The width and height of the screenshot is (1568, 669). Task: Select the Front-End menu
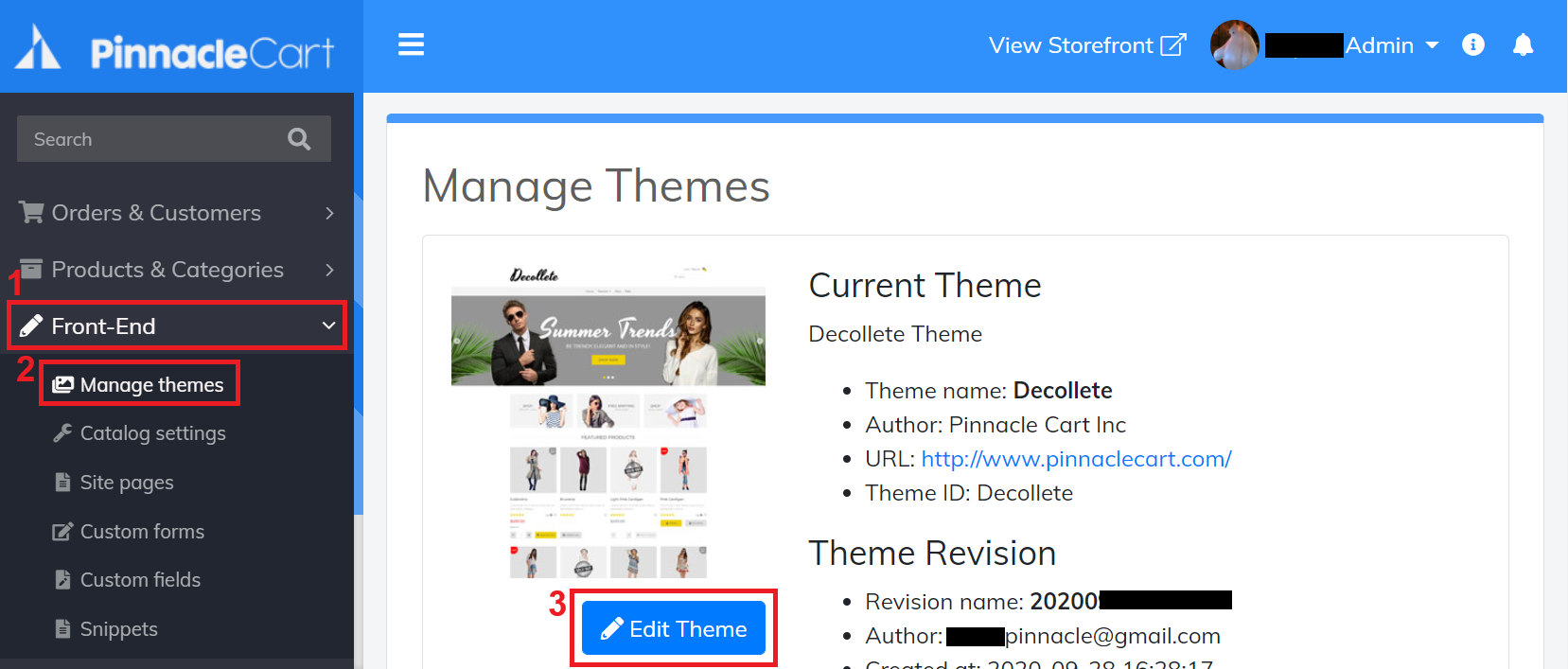point(177,326)
